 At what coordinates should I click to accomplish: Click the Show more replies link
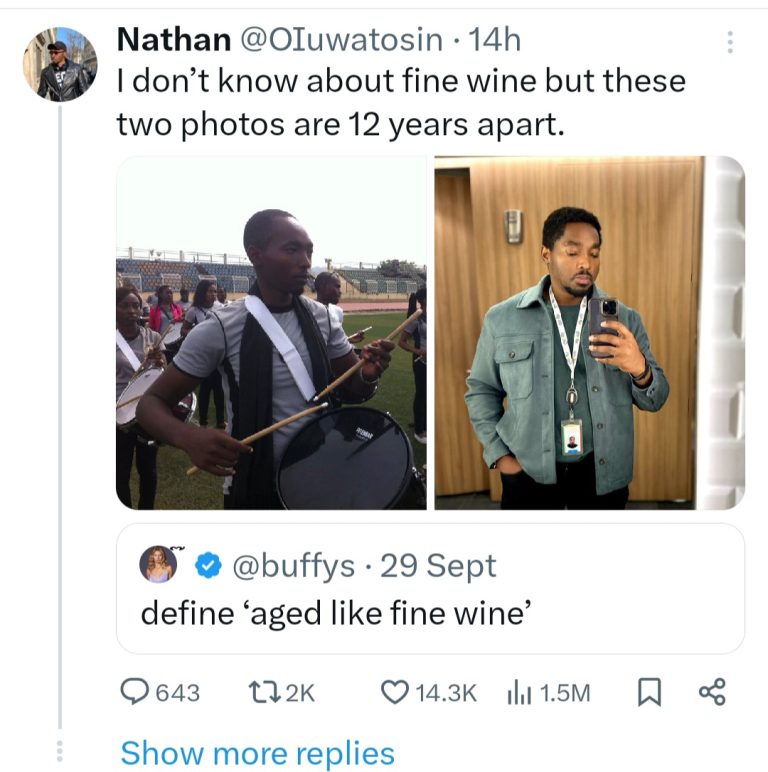point(257,752)
